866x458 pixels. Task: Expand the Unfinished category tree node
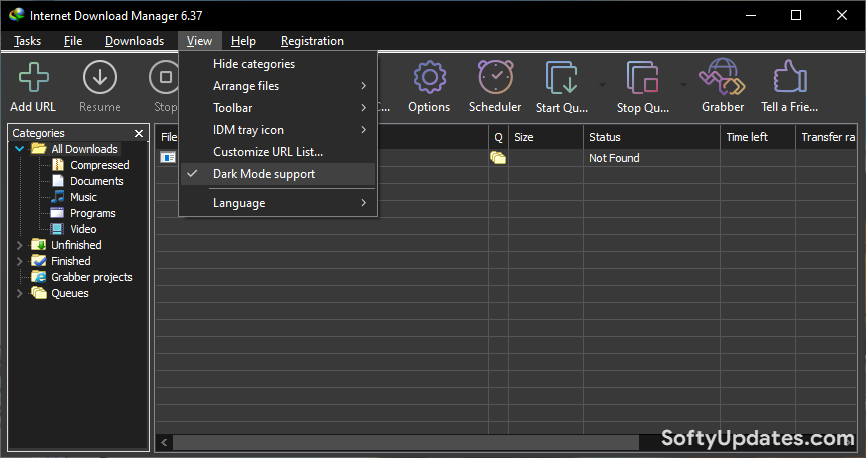20,245
